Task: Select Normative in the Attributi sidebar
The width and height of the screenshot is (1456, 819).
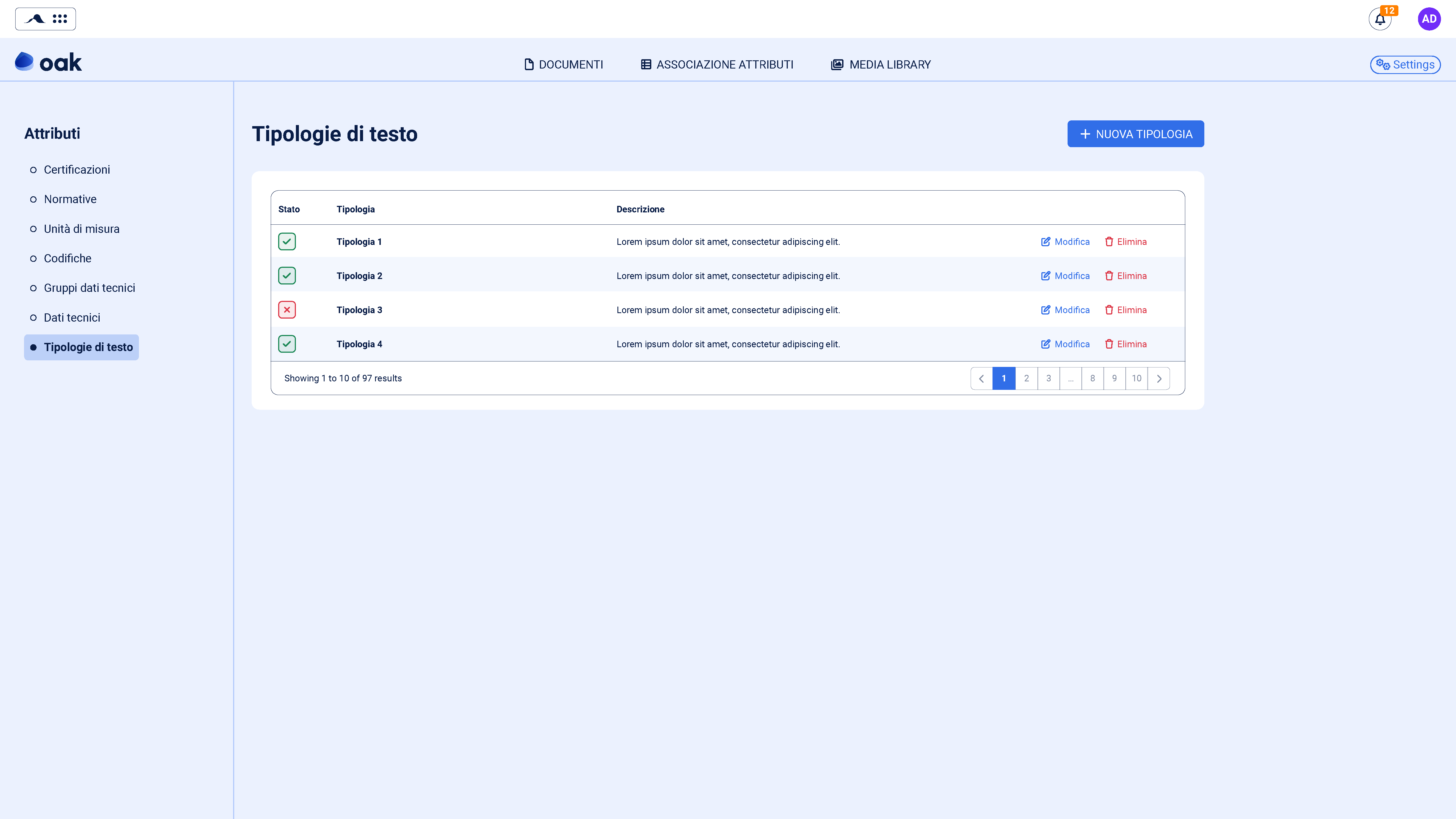Action: click(70, 199)
